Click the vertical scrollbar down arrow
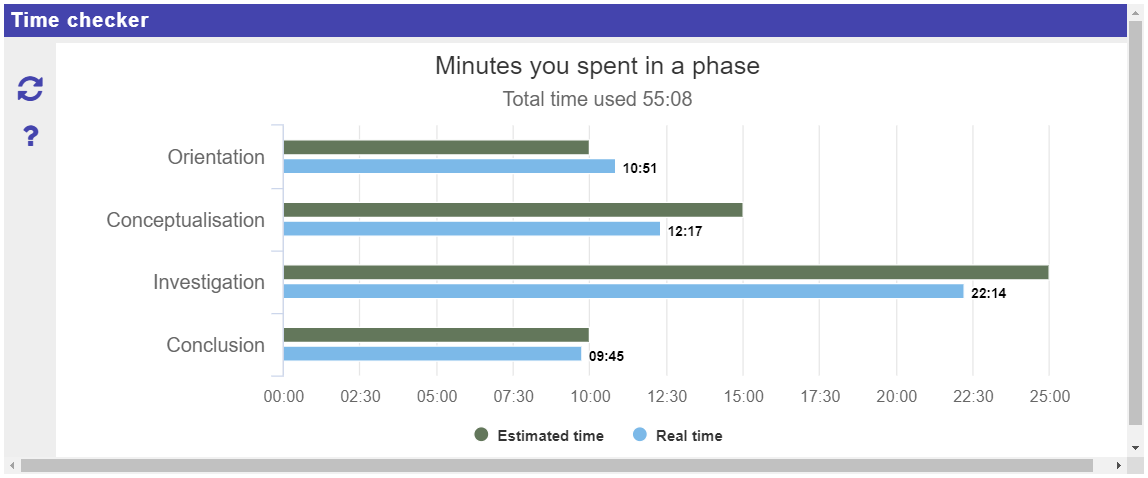1148x478 pixels. [x=1134, y=447]
